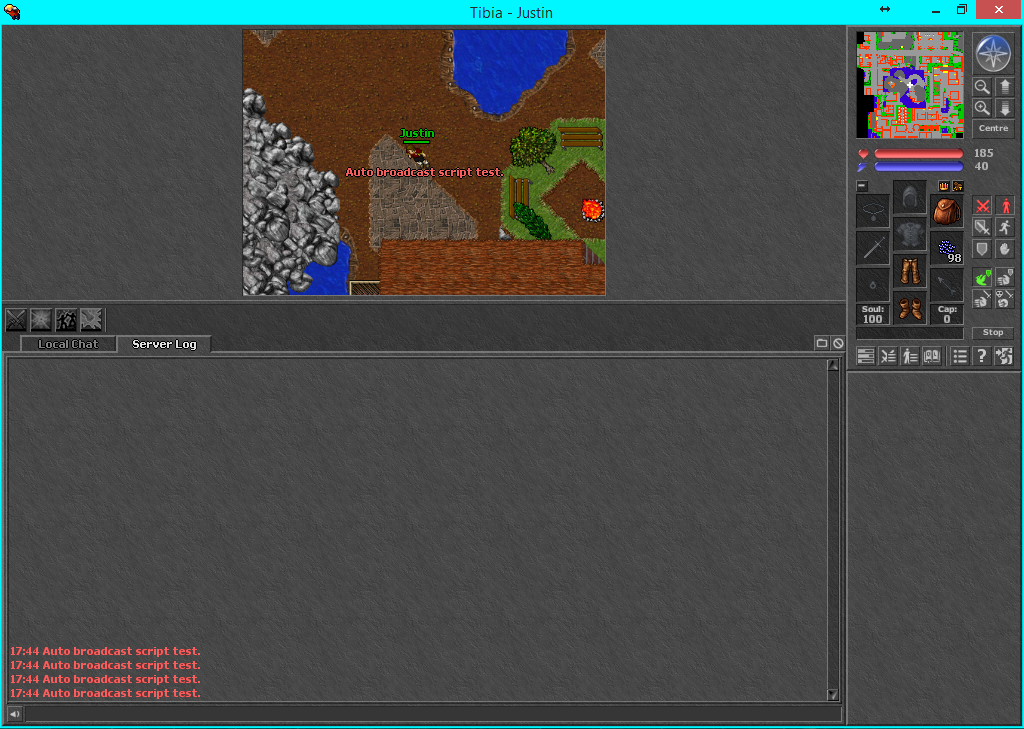Click the support figures cooldown icon
Screen dimensions: 1024x729
[66, 320]
